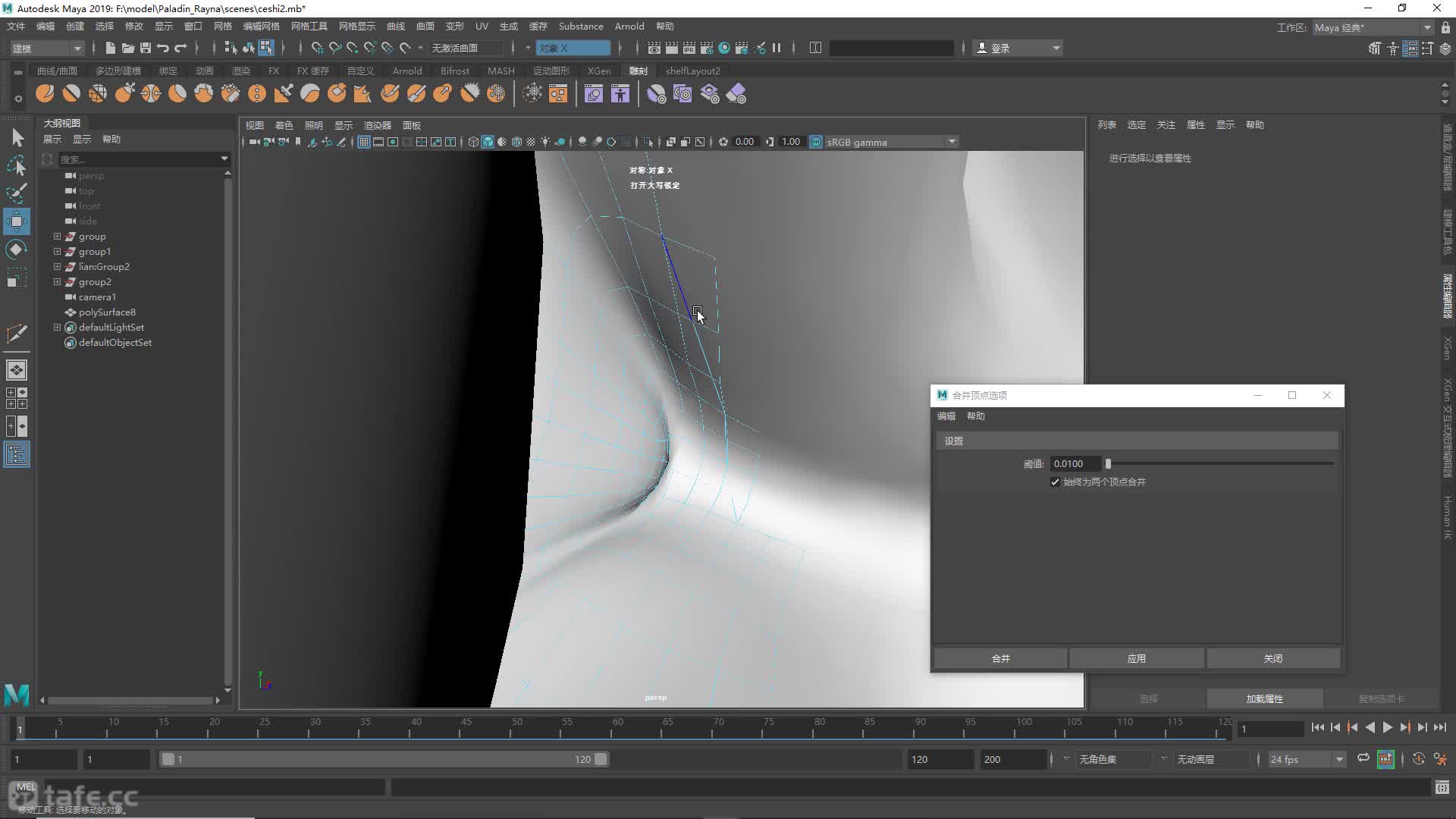Click the Undo arrow in status line
This screenshot has height=819, width=1456.
[163, 48]
